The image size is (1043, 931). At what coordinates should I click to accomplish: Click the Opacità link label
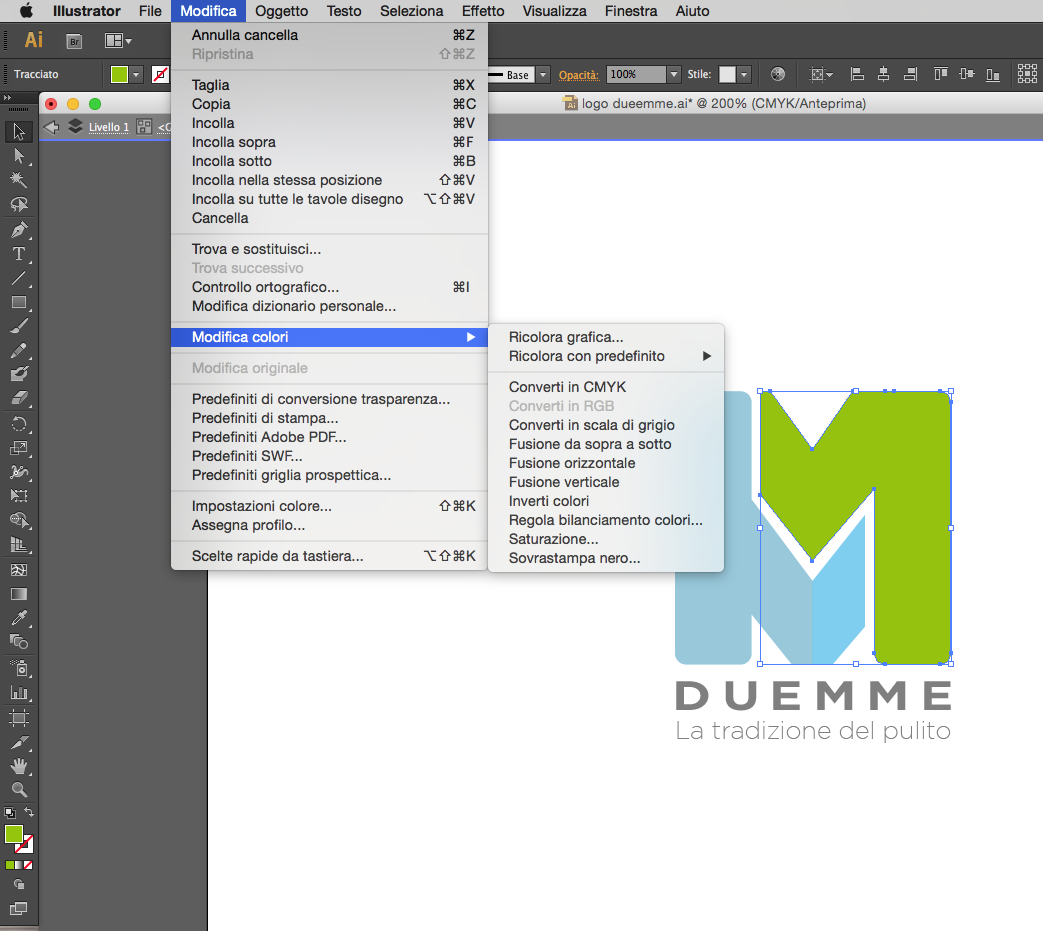(579, 74)
